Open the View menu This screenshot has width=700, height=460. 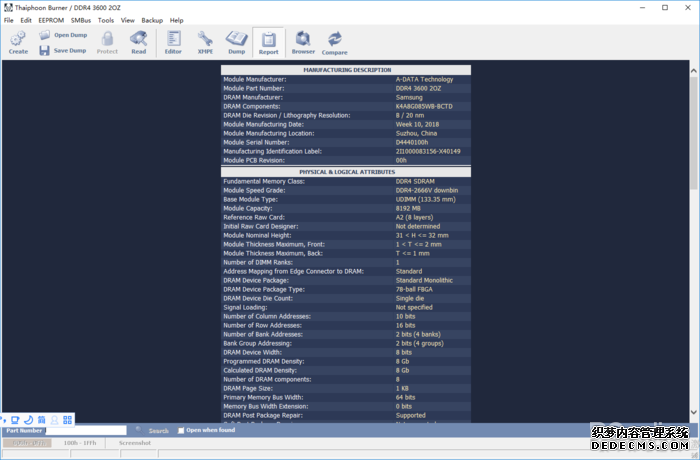tap(127, 20)
